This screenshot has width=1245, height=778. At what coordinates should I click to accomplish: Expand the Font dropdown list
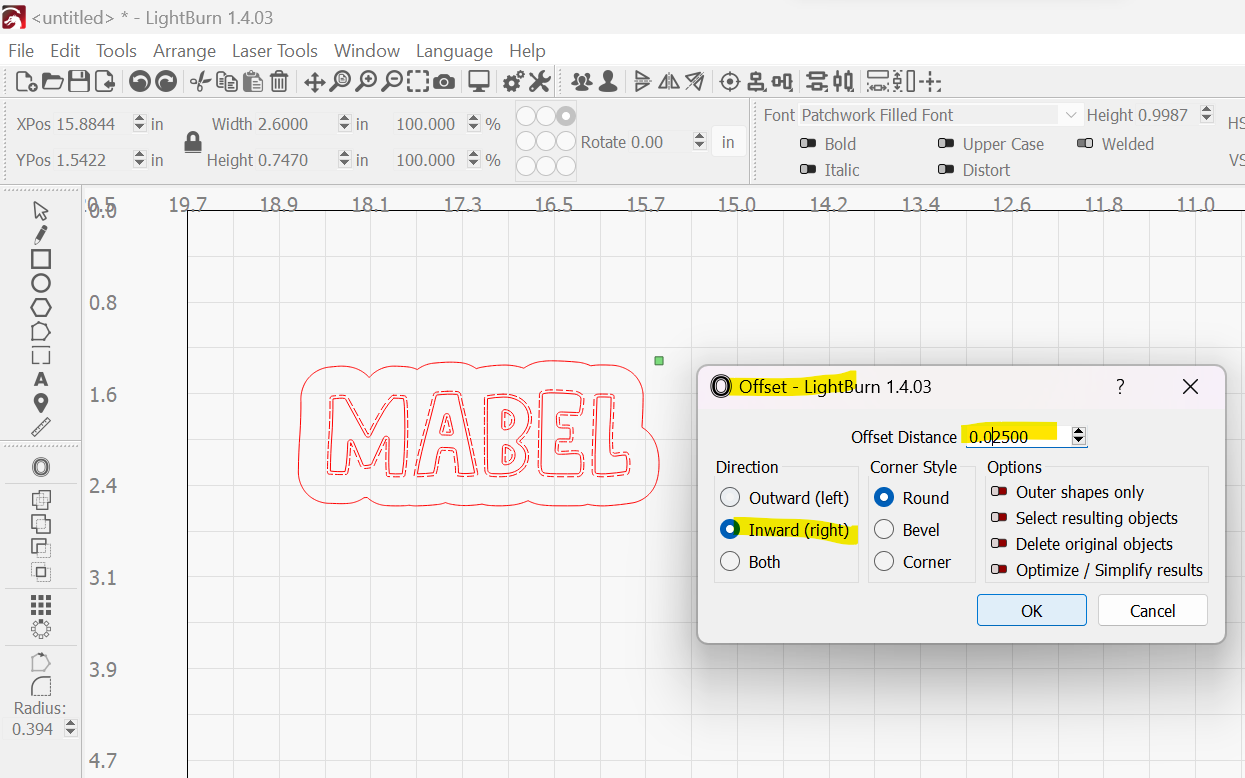(1071, 115)
